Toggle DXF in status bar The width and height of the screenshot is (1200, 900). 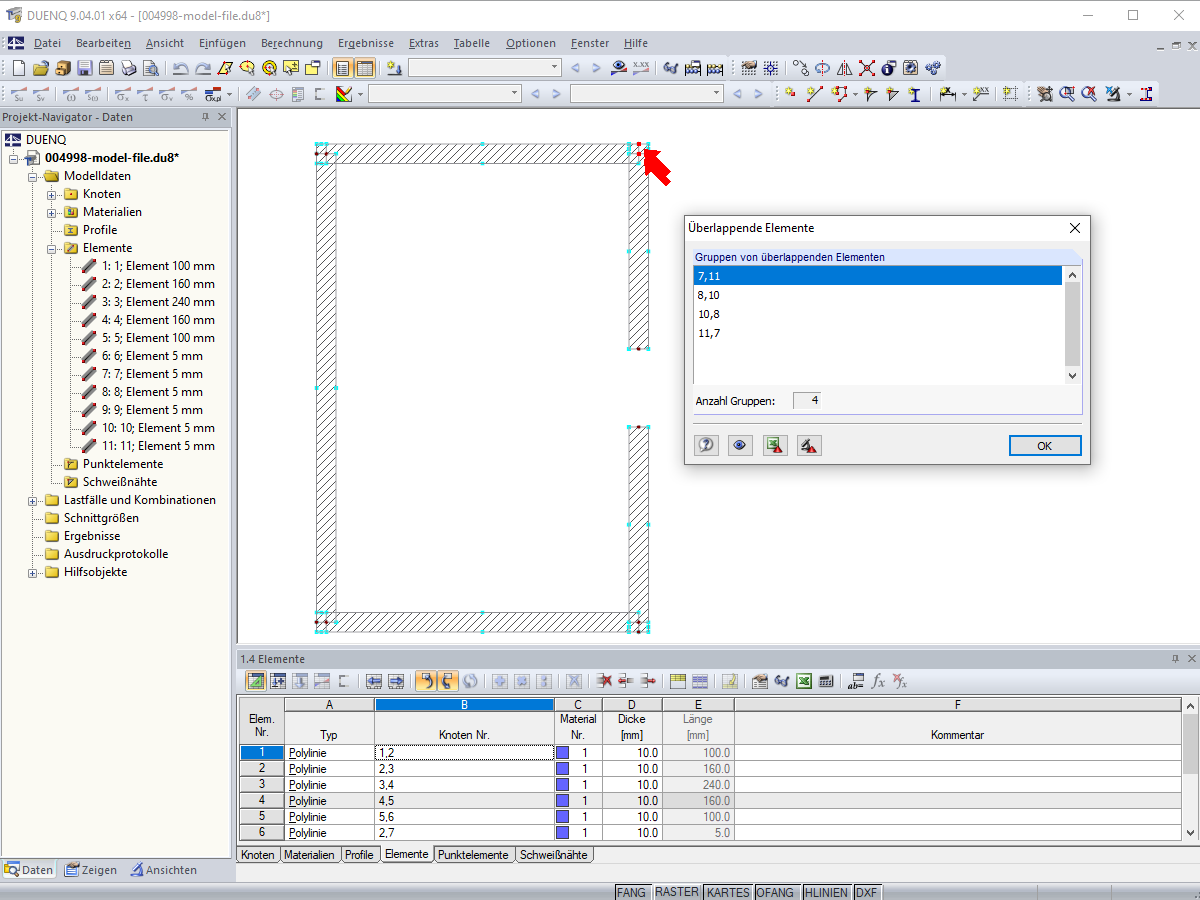tap(867, 892)
